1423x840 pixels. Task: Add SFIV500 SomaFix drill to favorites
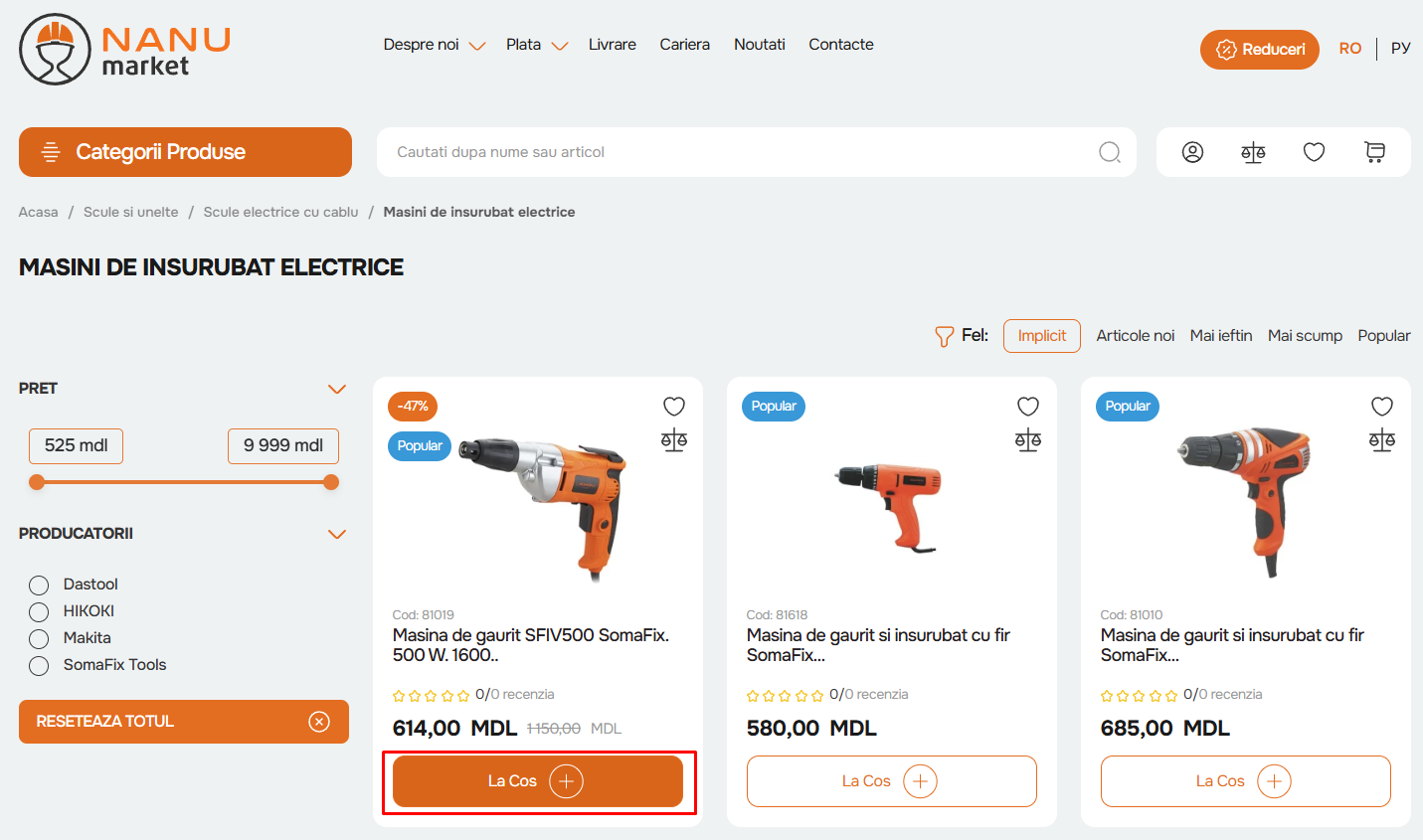[x=674, y=407]
